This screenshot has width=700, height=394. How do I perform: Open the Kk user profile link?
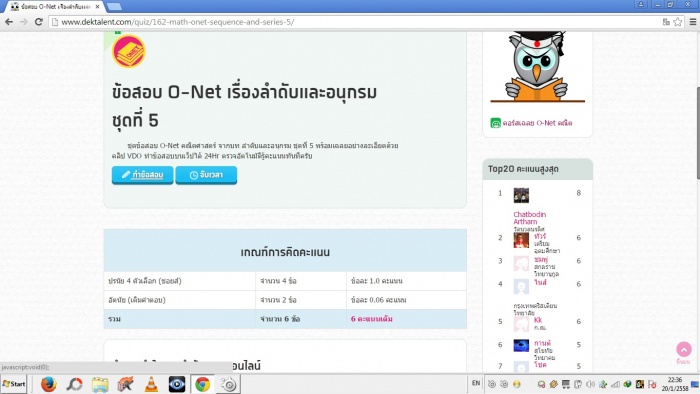tap(538, 320)
